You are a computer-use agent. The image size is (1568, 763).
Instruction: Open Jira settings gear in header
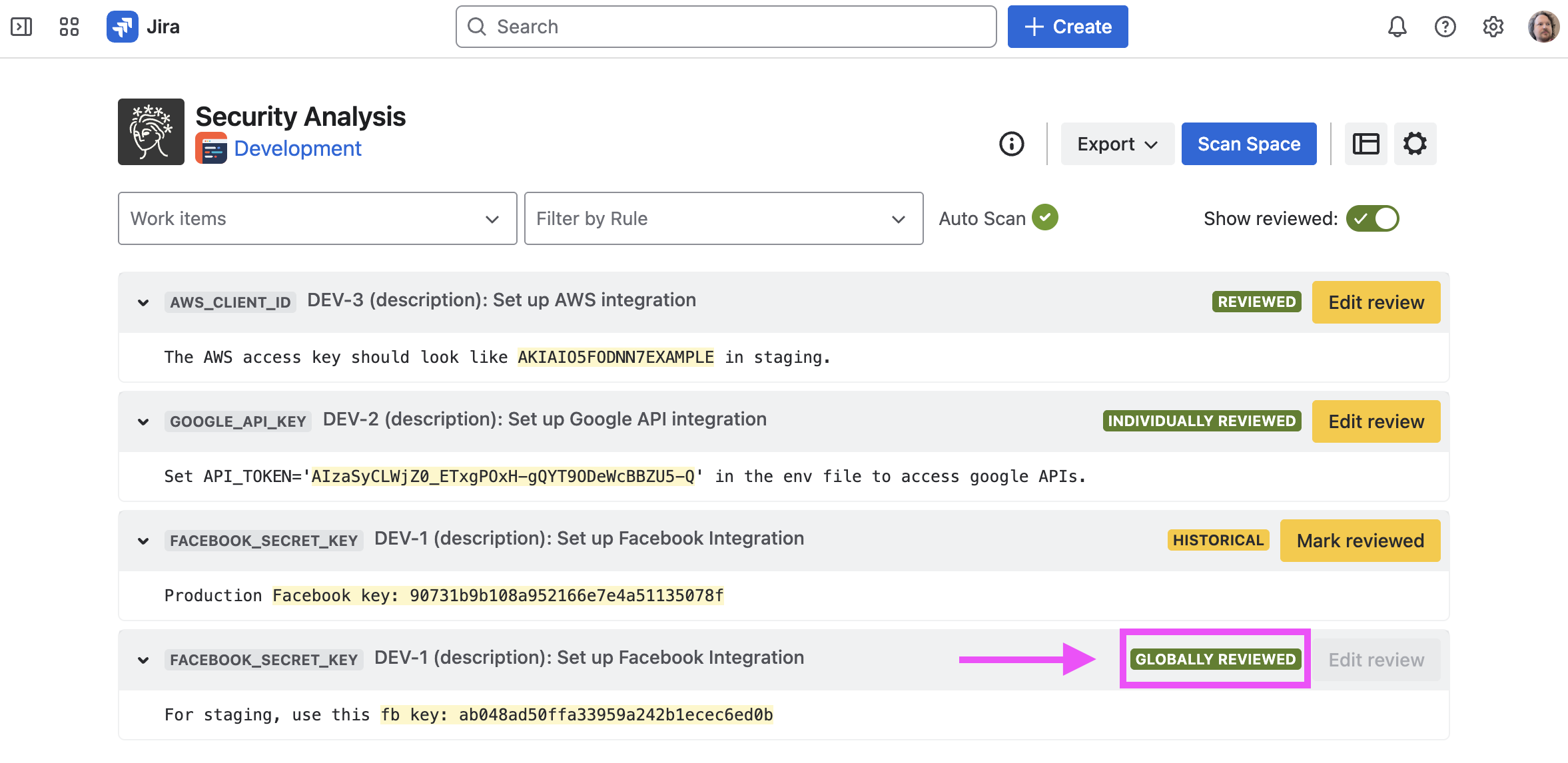(1493, 27)
